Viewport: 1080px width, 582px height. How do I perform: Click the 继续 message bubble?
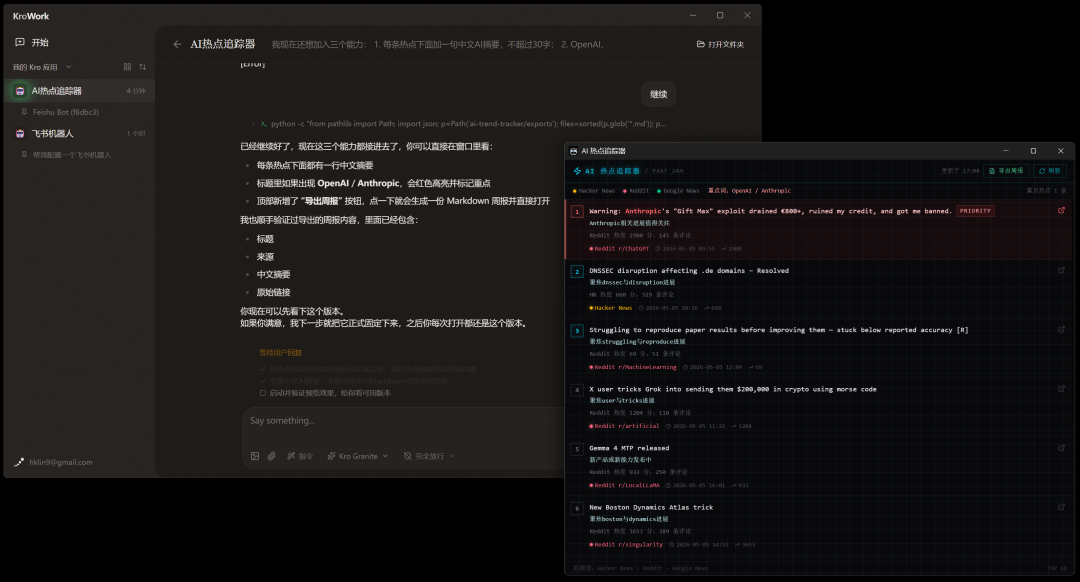coord(658,94)
